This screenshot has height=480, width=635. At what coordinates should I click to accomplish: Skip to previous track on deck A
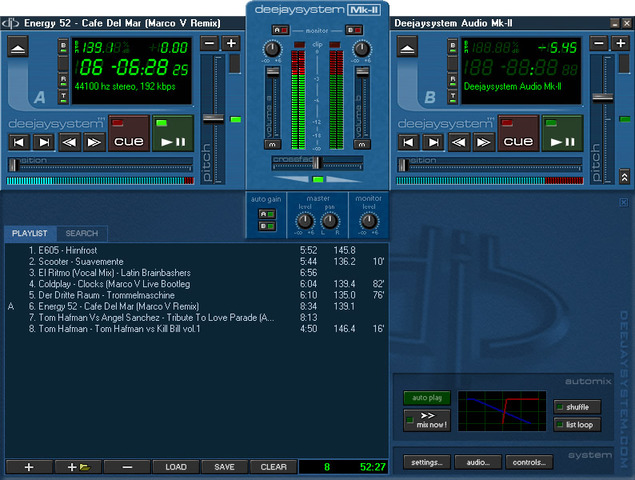click(19, 142)
